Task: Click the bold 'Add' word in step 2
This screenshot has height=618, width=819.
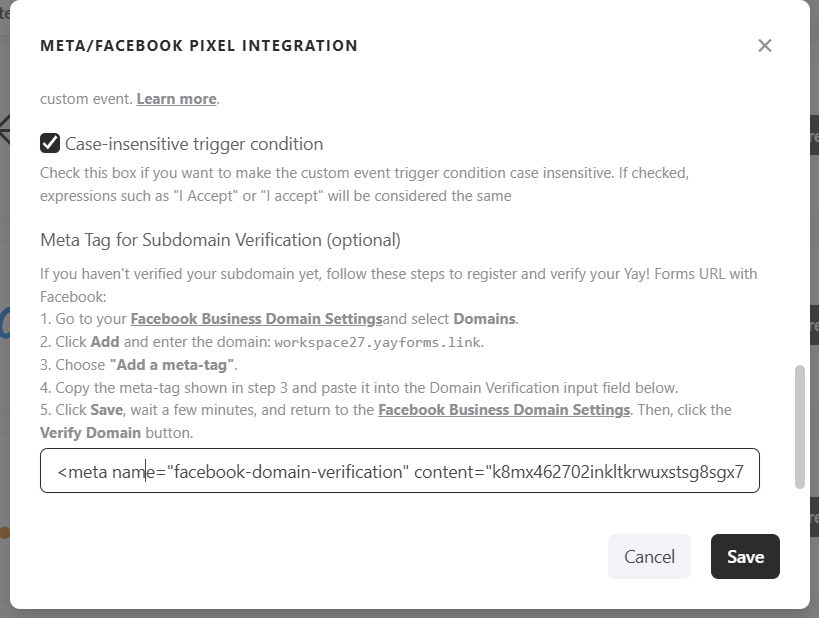Action: click(105, 342)
